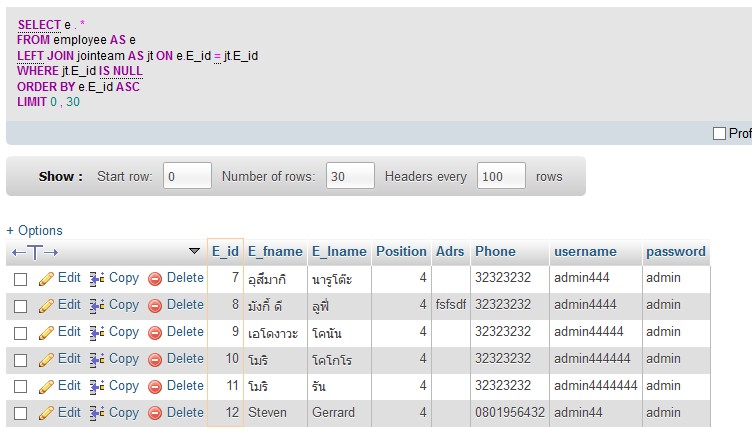Sort by the username column header

point(586,251)
